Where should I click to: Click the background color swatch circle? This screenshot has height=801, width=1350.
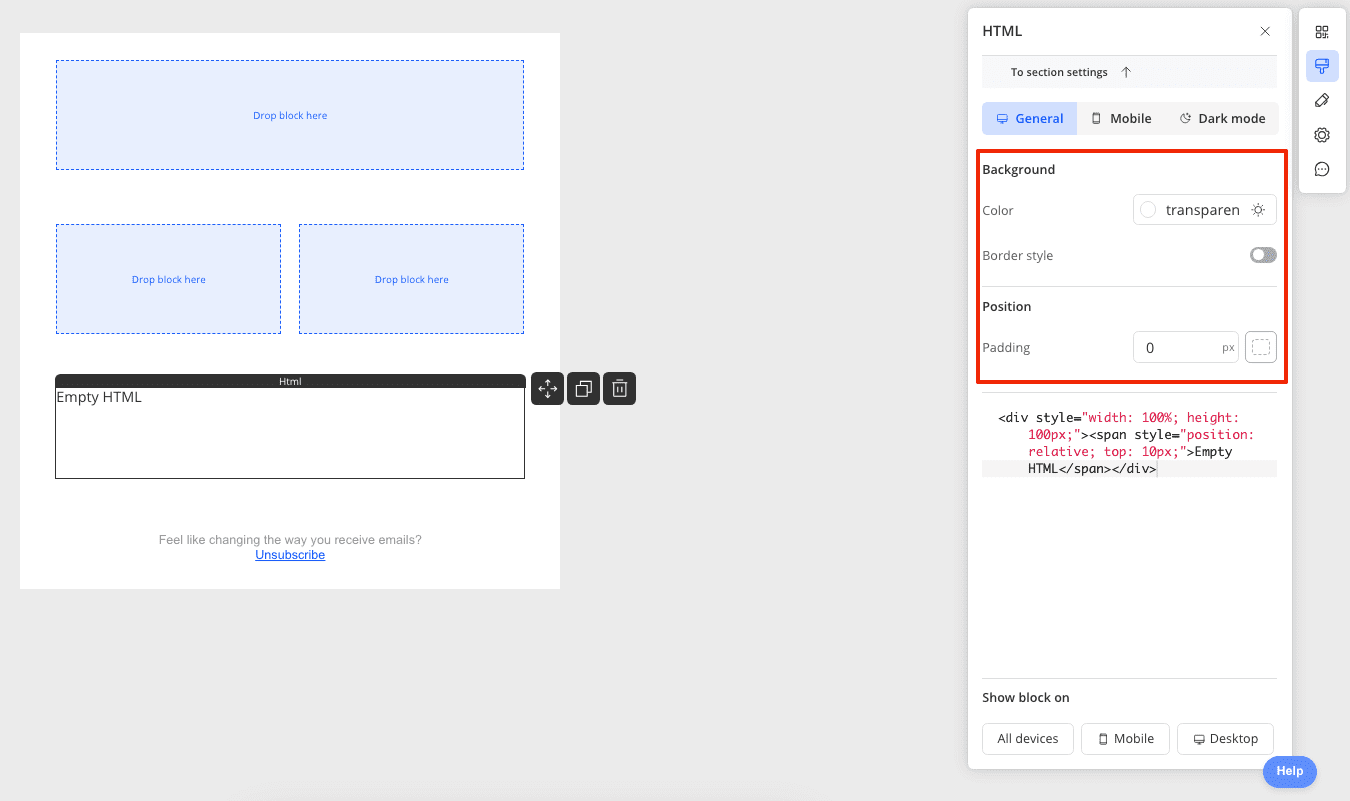1148,210
